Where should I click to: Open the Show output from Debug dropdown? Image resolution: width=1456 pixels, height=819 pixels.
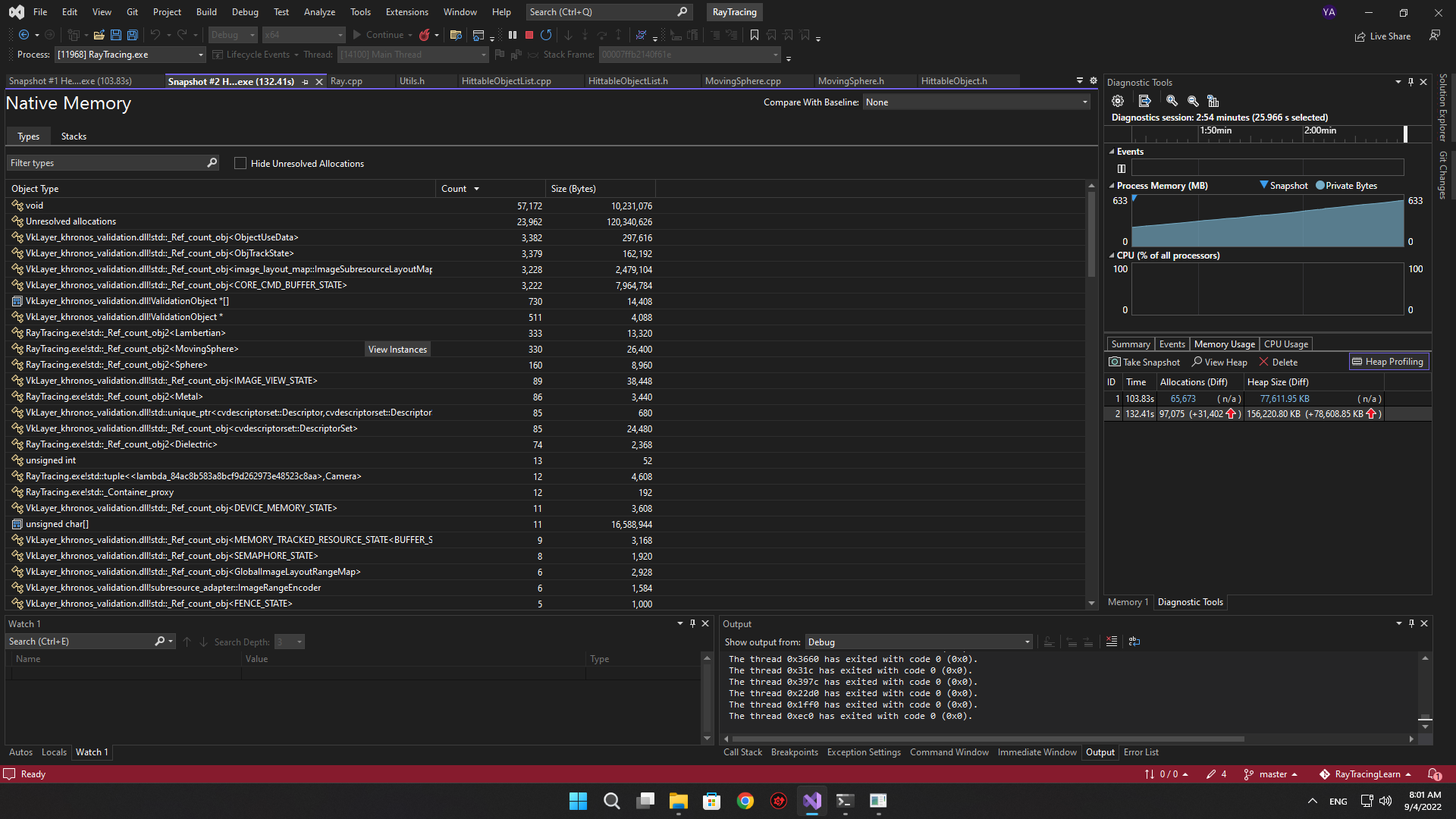pos(919,642)
